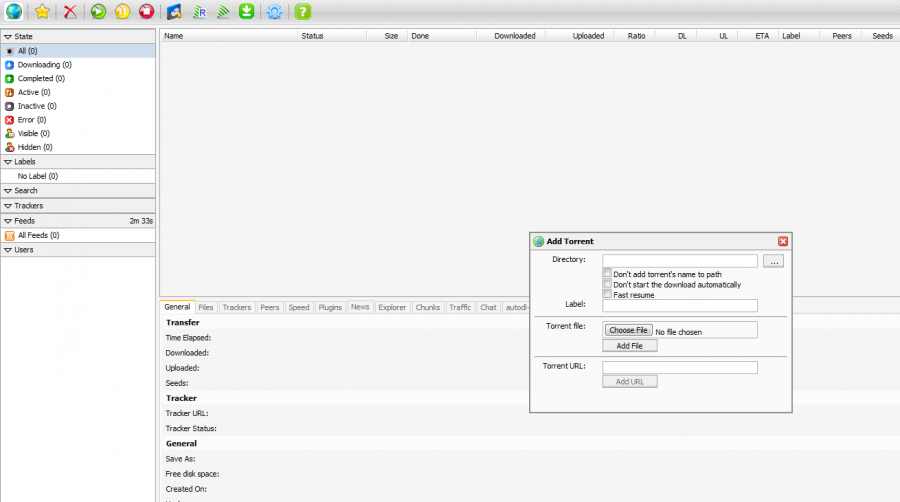
Task: Check "Don't start the download automatically"
Action: [607, 284]
